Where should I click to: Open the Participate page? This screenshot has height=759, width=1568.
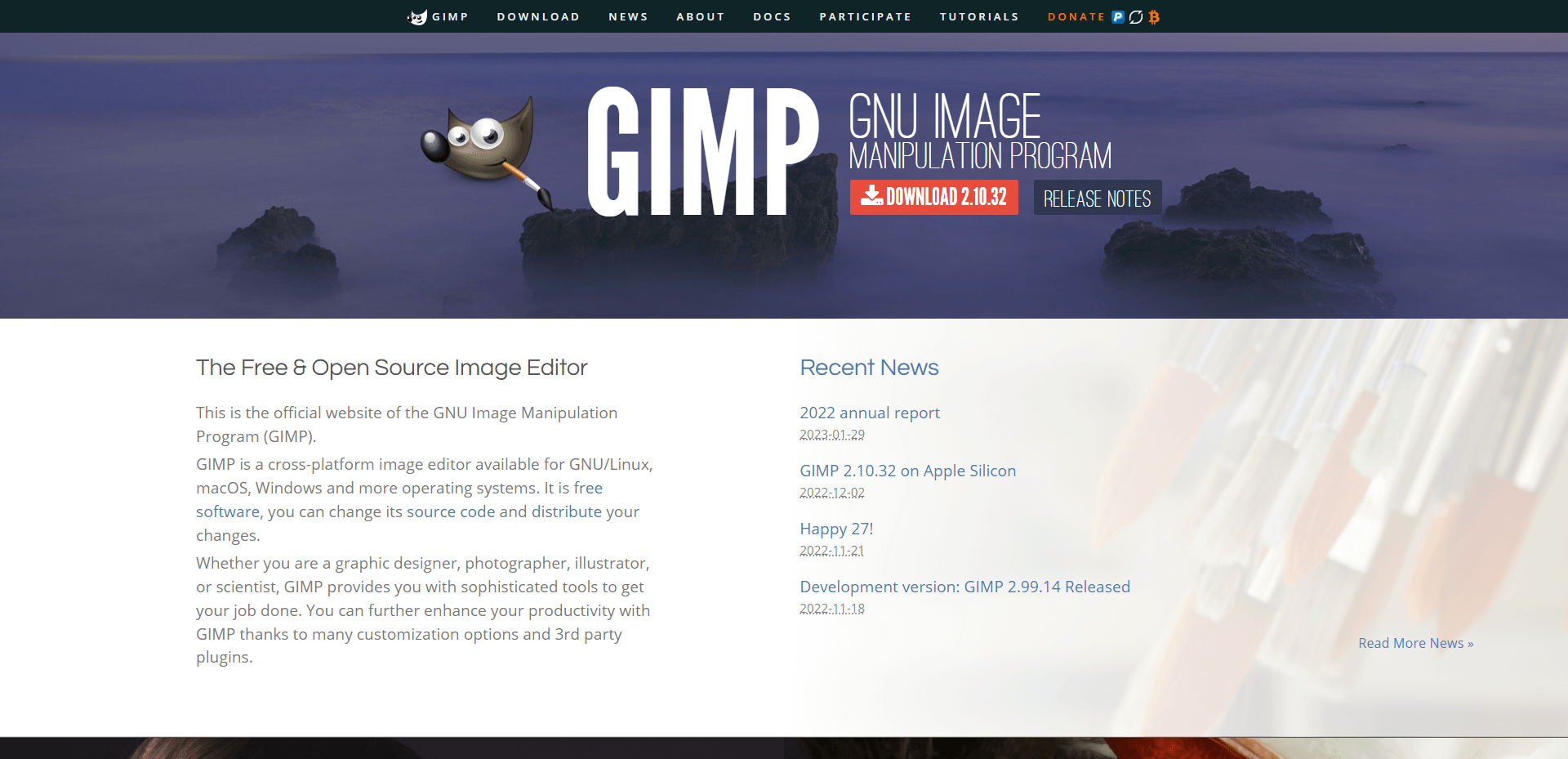pos(865,17)
